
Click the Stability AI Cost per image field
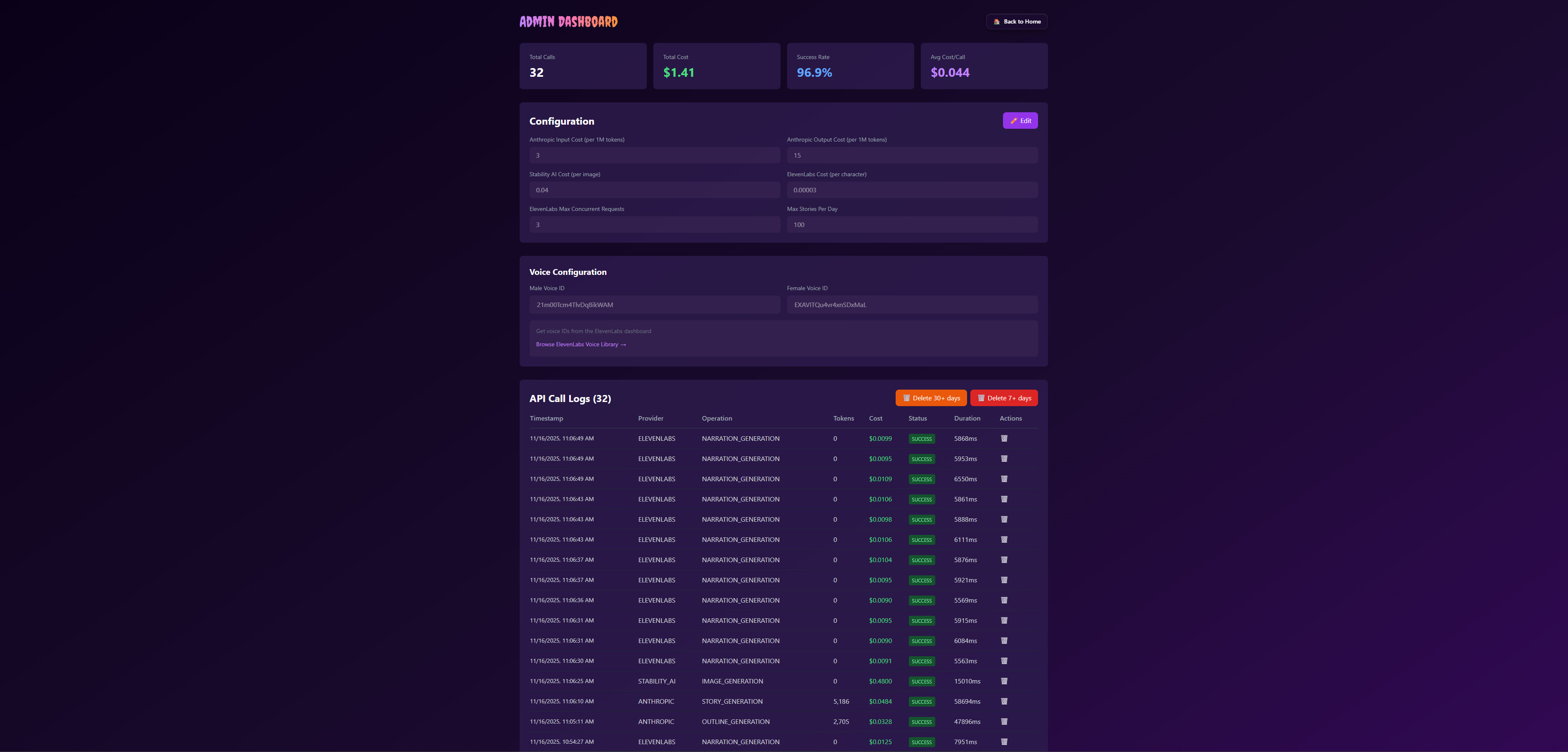[654, 190]
